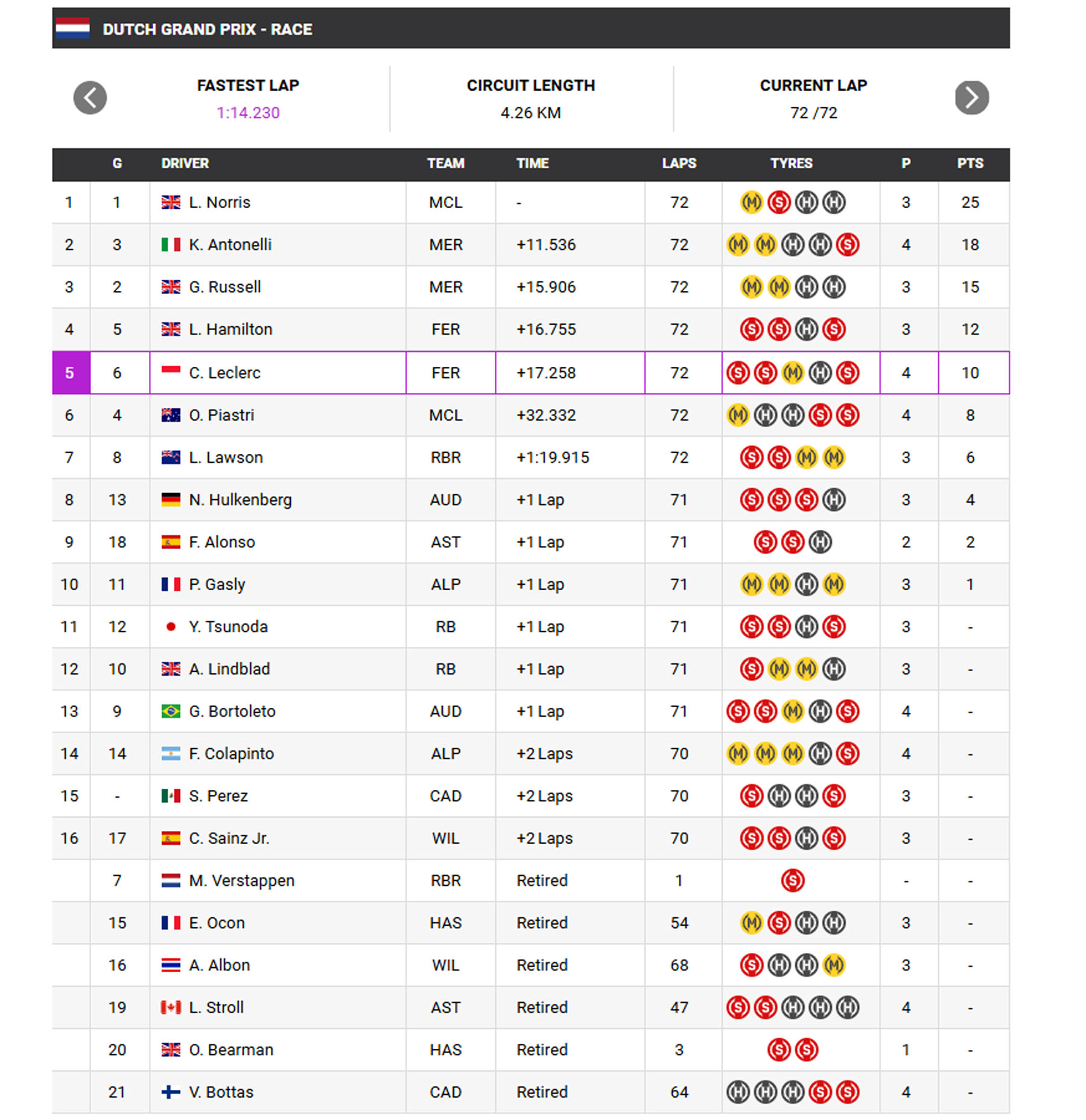
Task: Click the MCL team label for Norris
Action: point(445,202)
